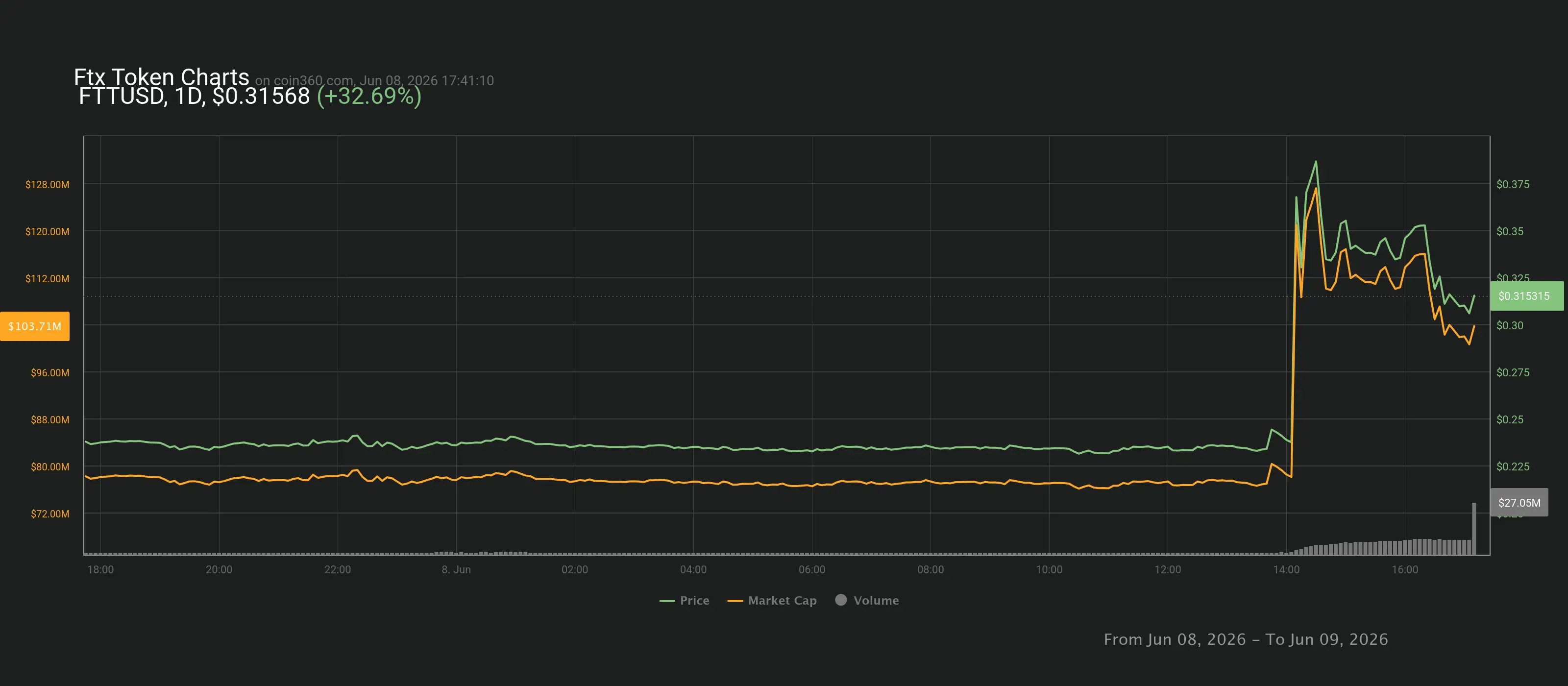
Task: Toggle the Price series in the legend
Action: point(684,600)
